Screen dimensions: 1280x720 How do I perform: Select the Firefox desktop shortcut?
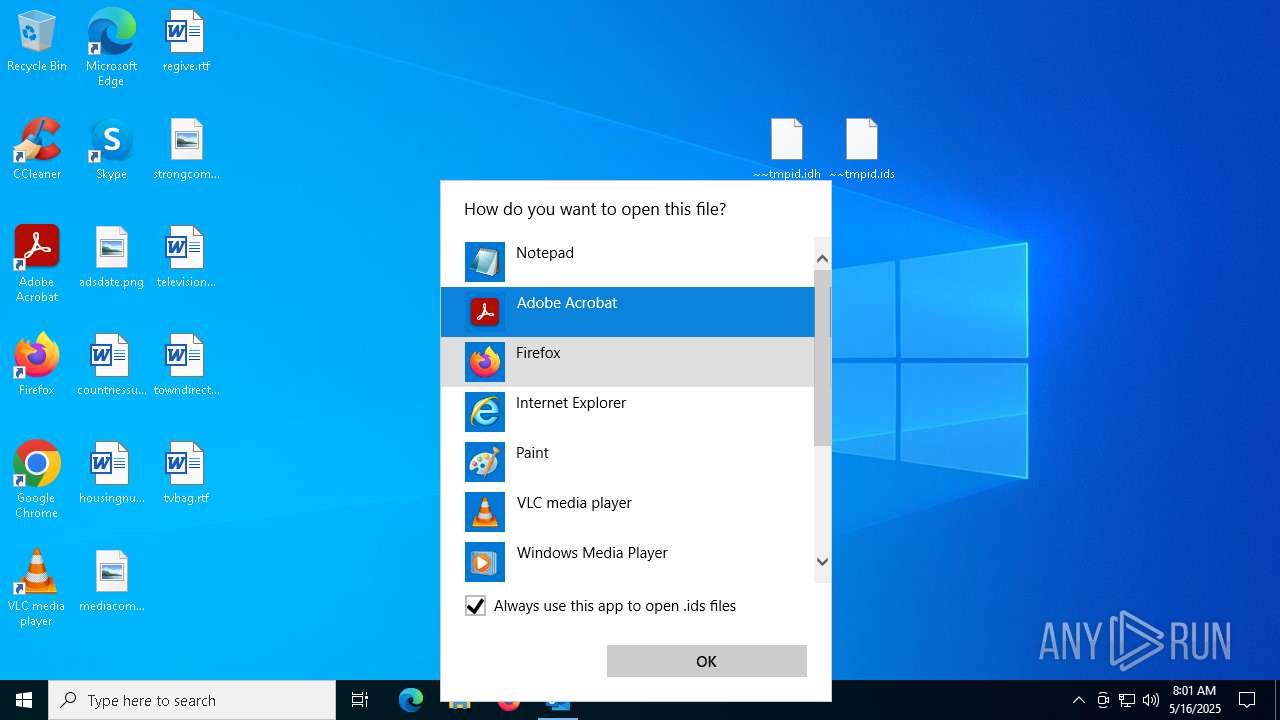[x=37, y=366]
